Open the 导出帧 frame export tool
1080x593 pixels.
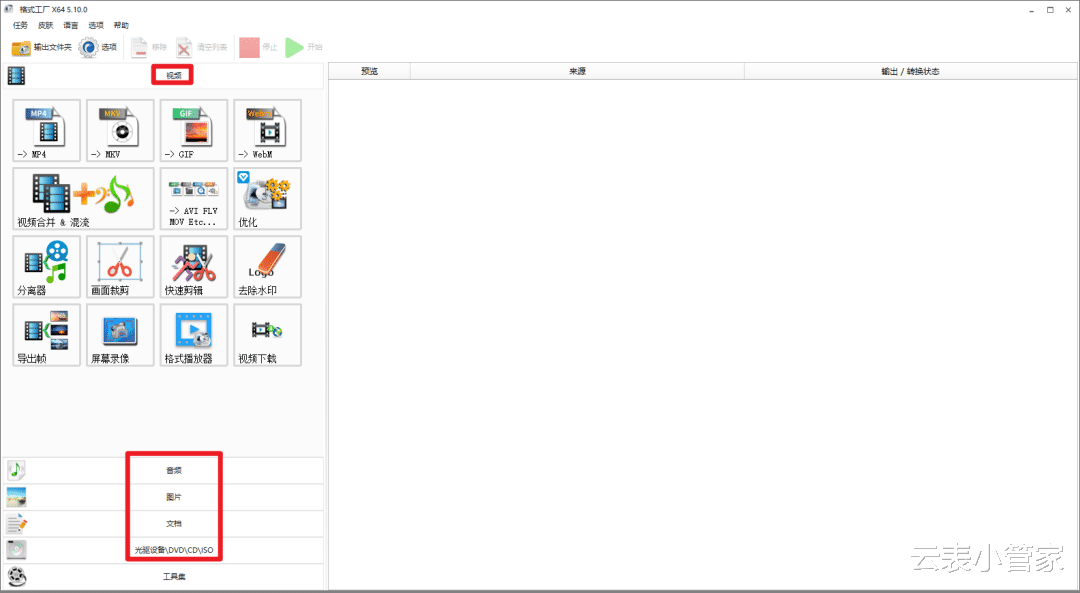47,335
